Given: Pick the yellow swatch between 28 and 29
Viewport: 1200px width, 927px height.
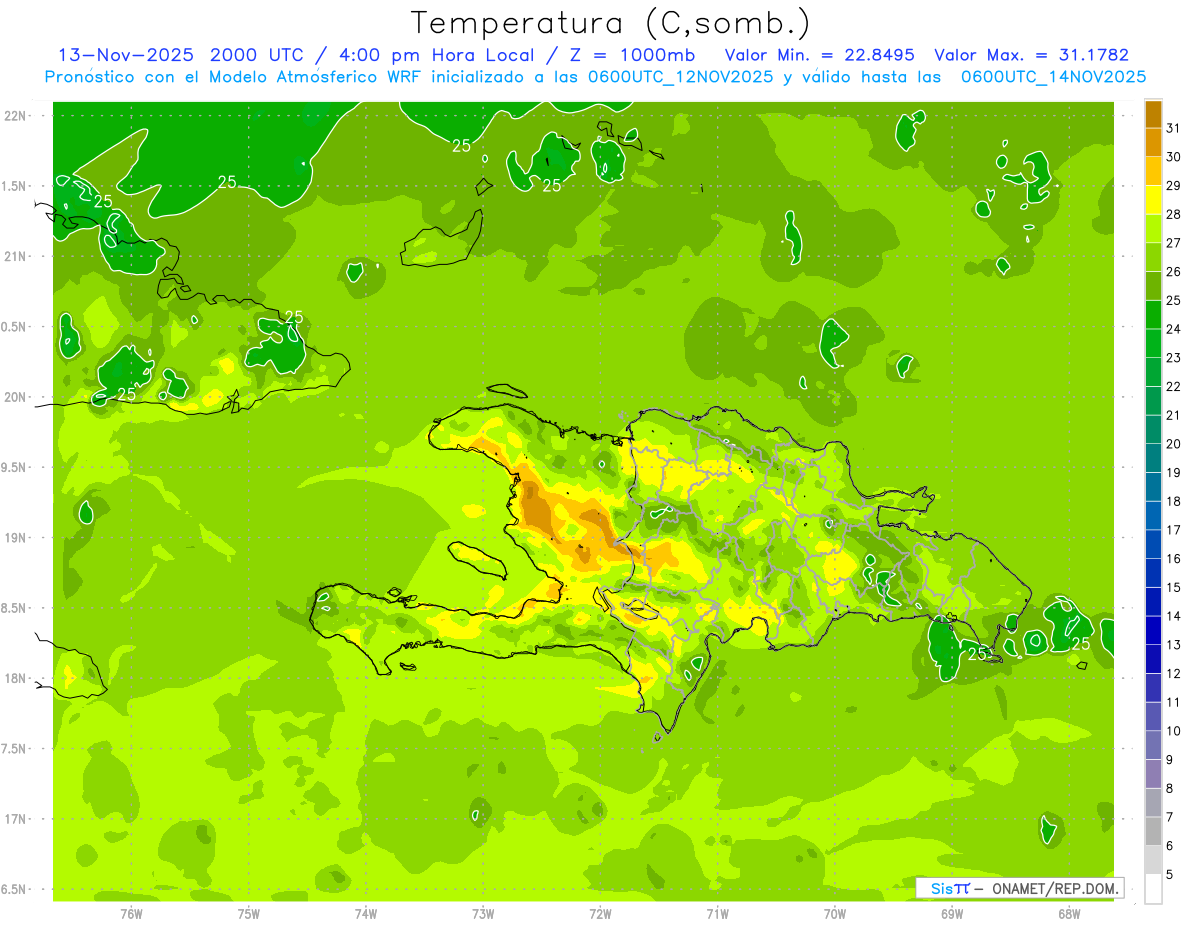Looking at the screenshot, I should 1153,201.
